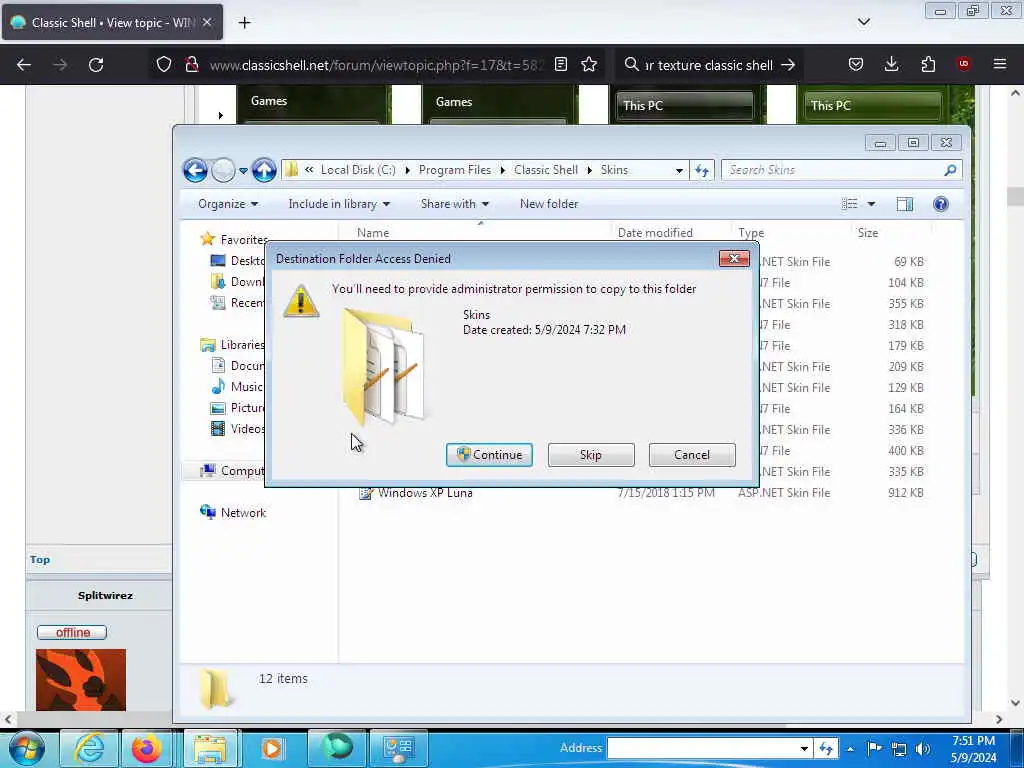Open the Firefox tracking protection shield icon

pyautogui.click(x=164, y=65)
